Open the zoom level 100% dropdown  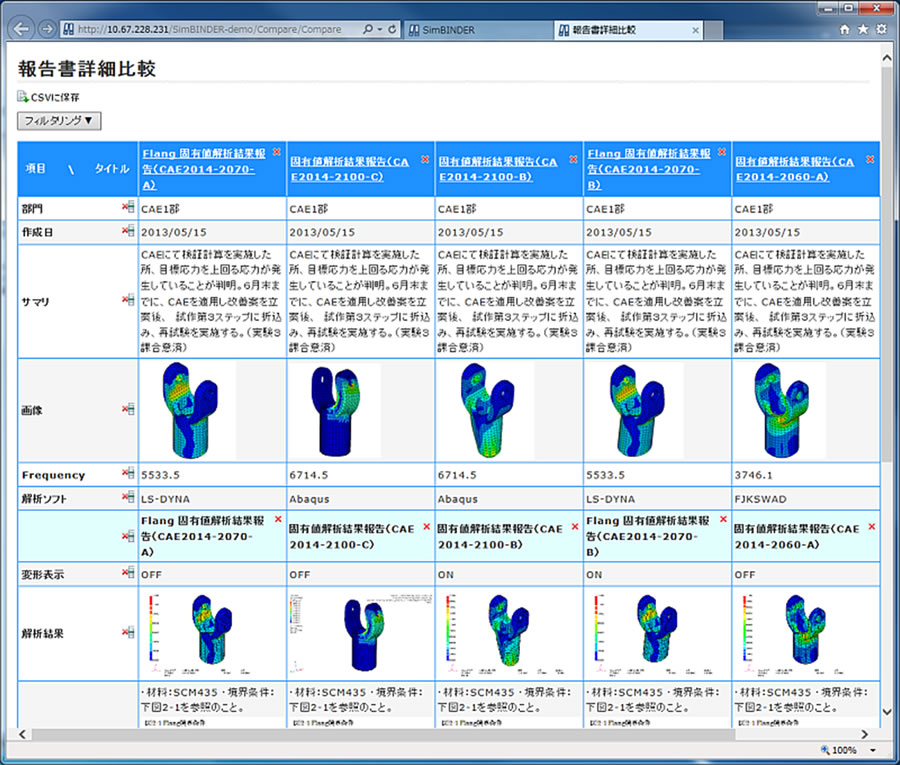[x=873, y=750]
